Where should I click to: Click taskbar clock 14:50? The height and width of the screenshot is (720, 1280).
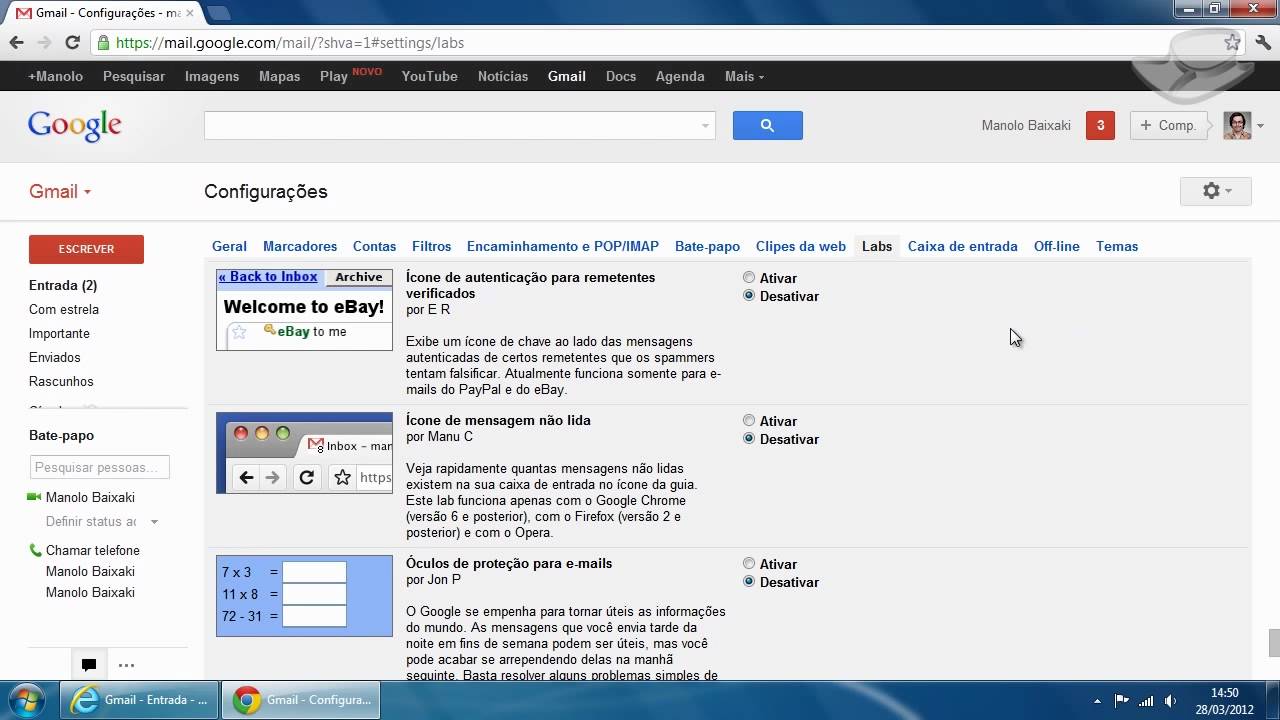(x=1225, y=693)
